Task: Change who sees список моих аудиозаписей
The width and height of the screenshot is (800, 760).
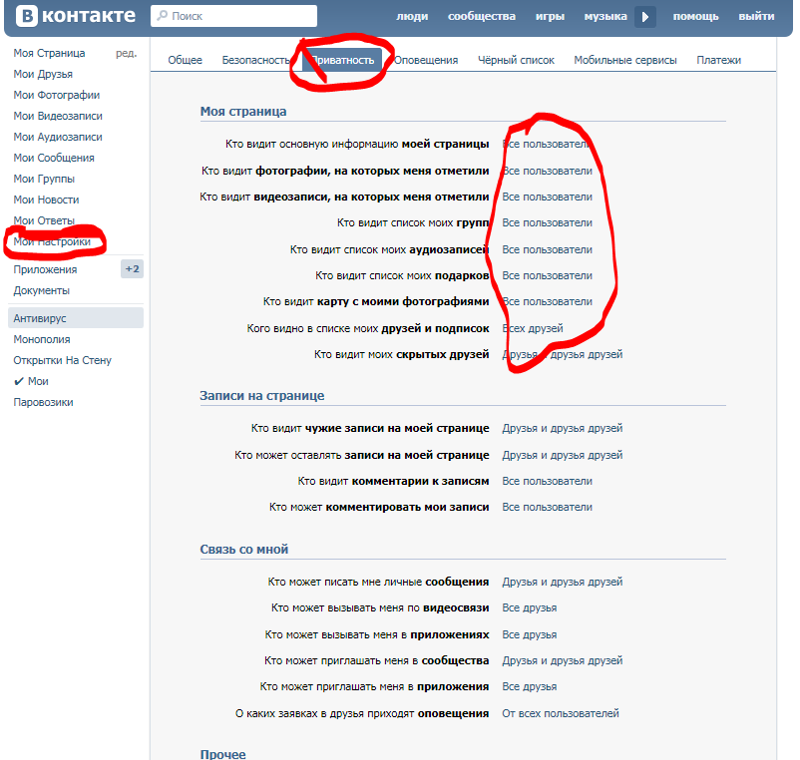Action: [x=547, y=249]
